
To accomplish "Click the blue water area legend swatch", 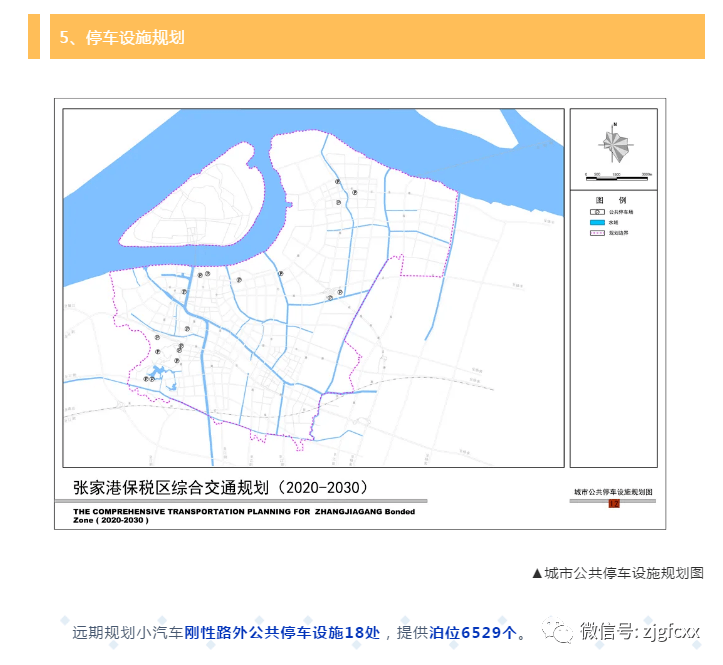I will point(597,222).
